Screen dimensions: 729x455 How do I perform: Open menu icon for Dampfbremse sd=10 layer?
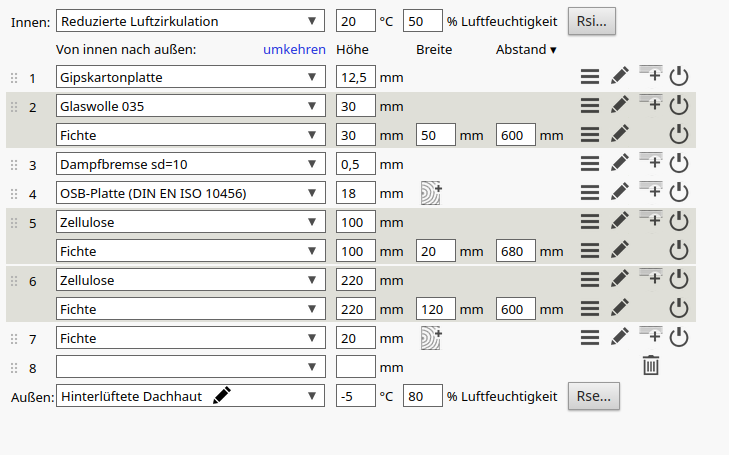tap(590, 164)
